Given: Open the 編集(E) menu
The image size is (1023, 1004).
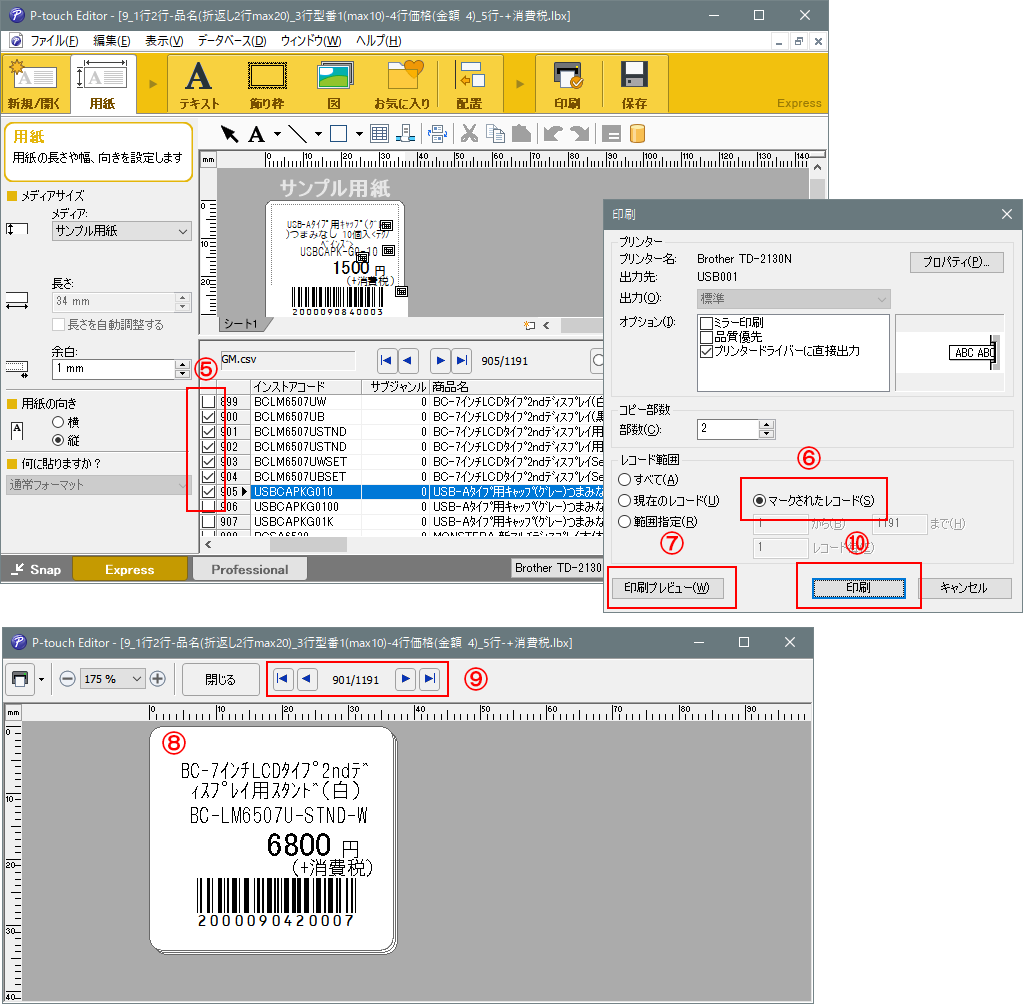Looking at the screenshot, I should pos(112,41).
